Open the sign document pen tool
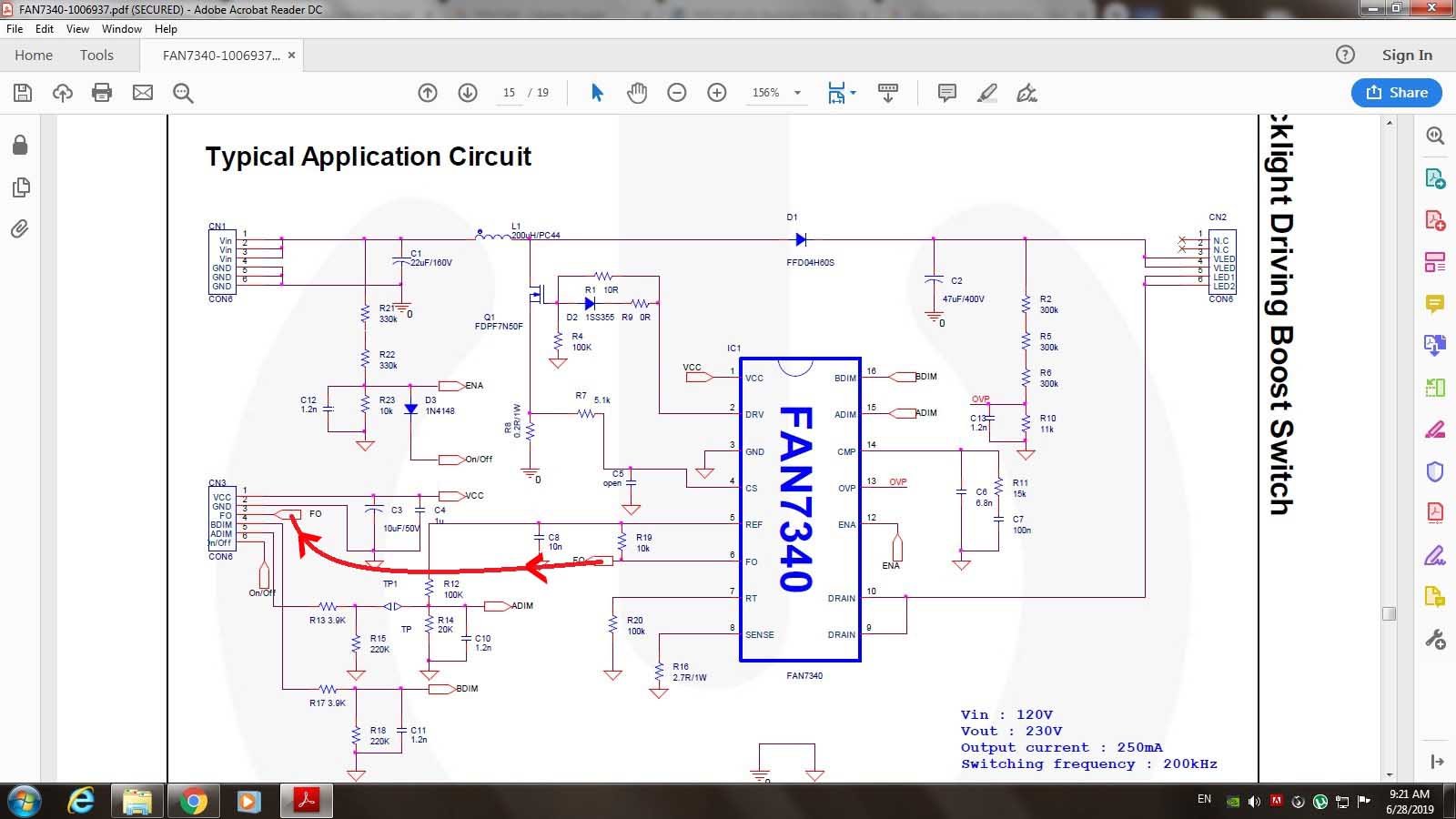The image size is (1456, 819). tap(1027, 93)
